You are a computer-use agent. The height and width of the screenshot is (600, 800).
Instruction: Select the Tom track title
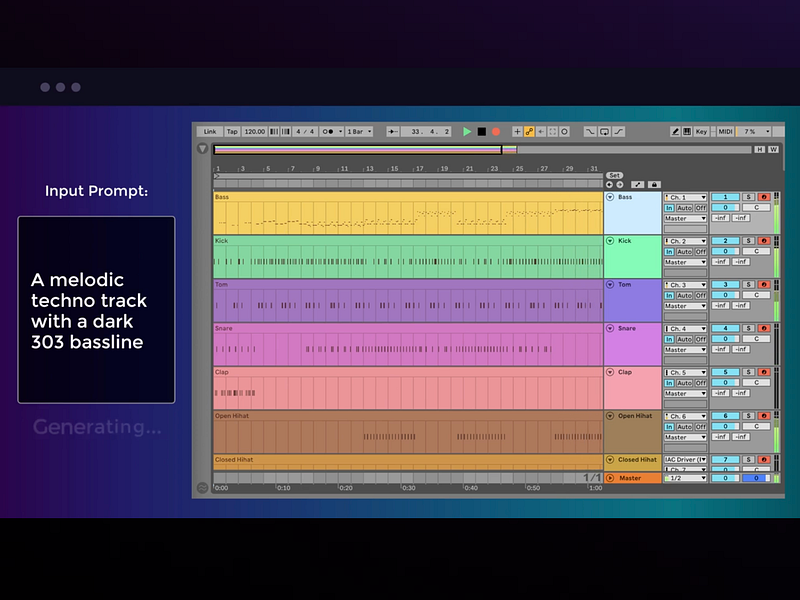(624, 285)
